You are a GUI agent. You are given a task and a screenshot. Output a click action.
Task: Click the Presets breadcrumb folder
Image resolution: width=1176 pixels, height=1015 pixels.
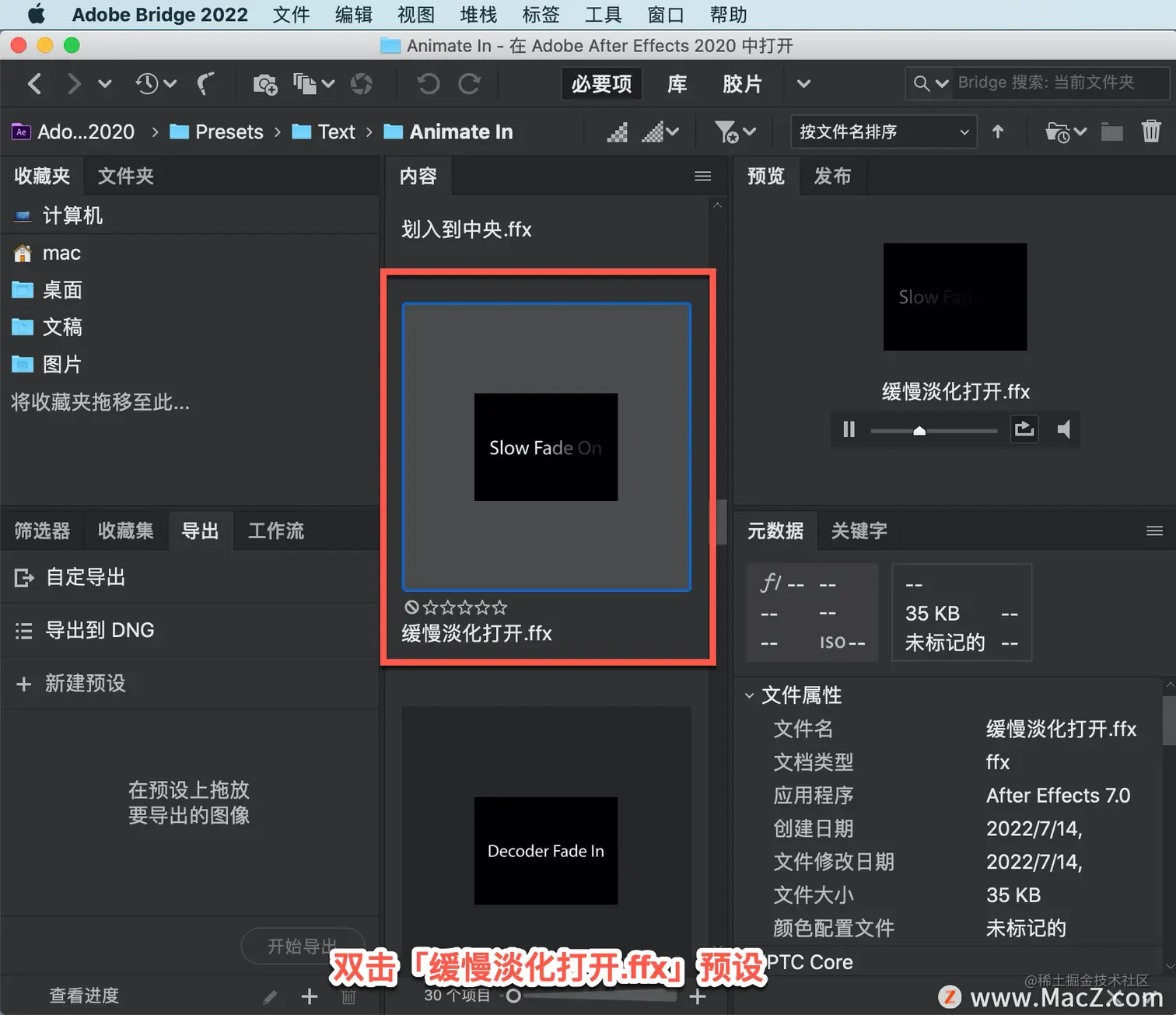(x=217, y=132)
